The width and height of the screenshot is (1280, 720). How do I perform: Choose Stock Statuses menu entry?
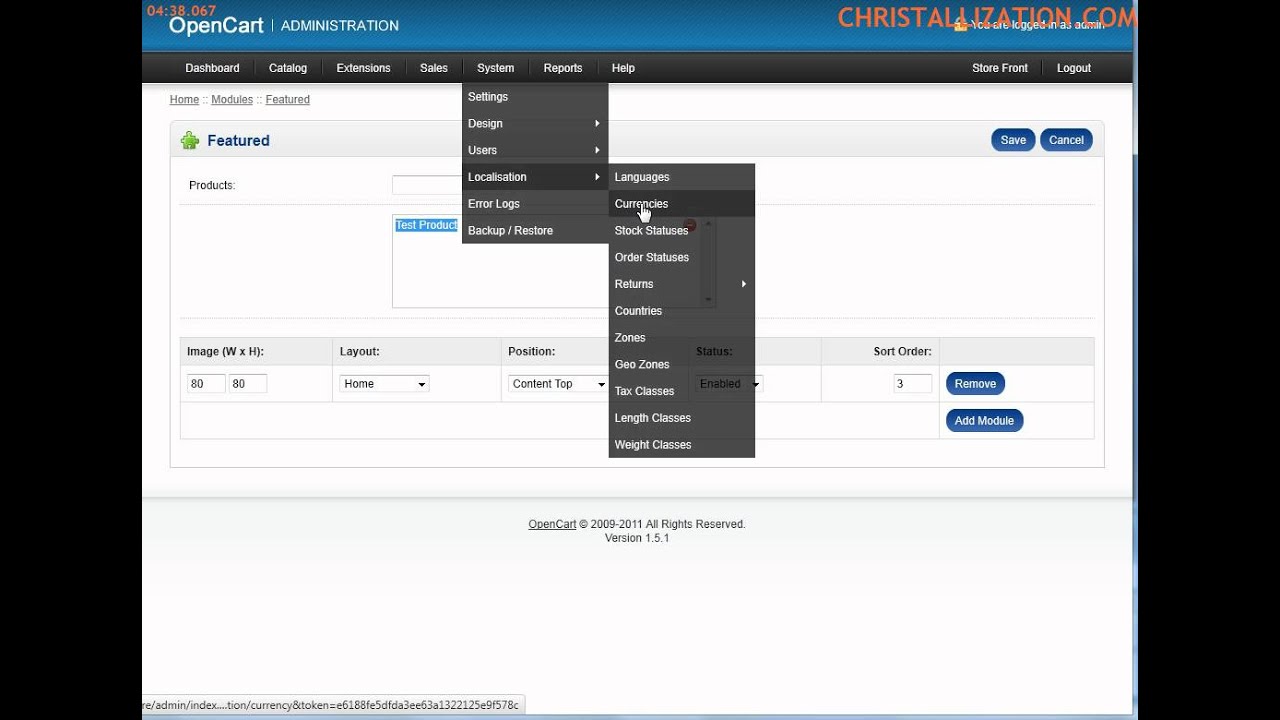tap(681, 231)
